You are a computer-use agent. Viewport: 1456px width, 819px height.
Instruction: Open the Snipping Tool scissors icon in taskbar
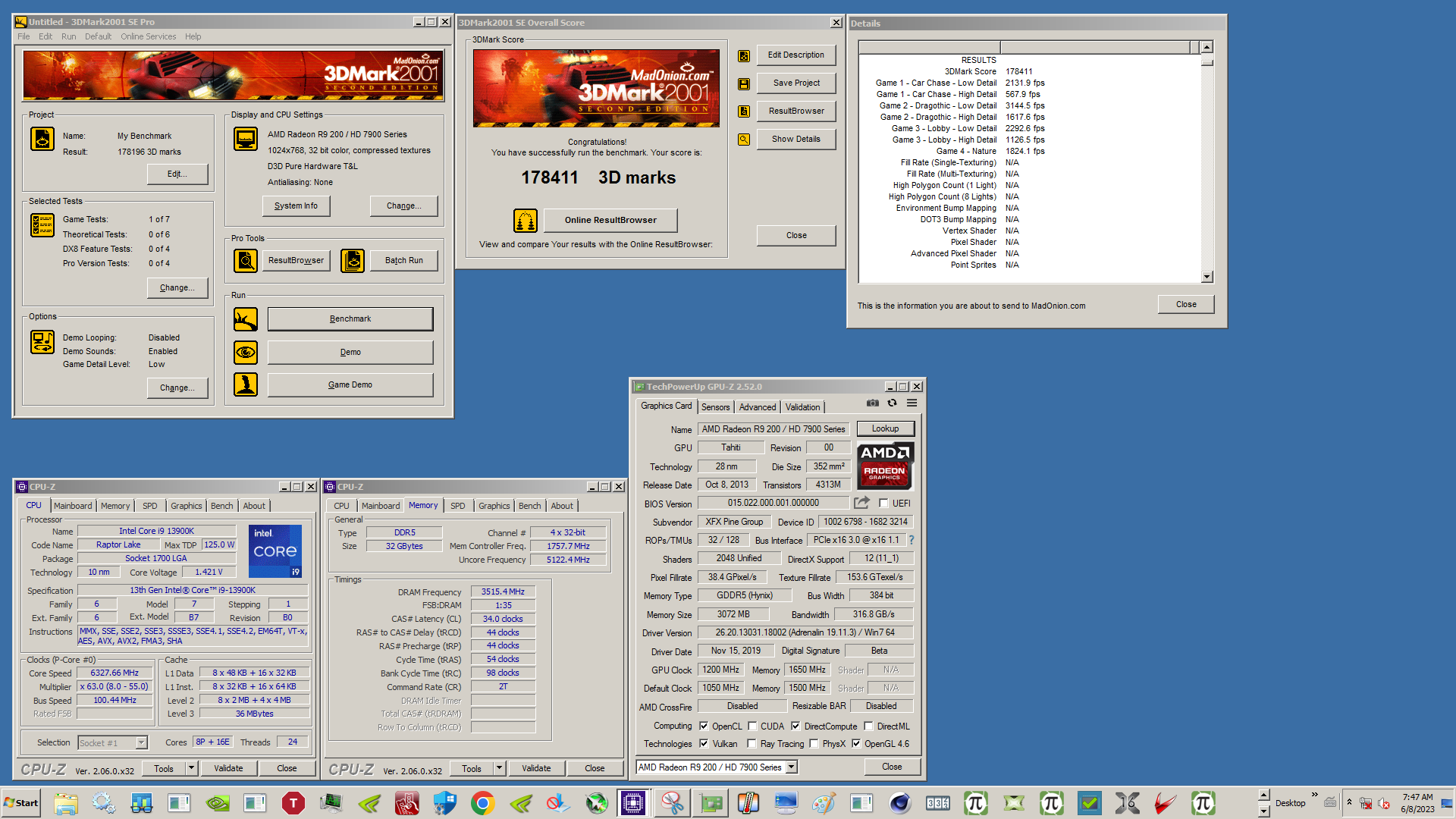pyautogui.click(x=672, y=803)
